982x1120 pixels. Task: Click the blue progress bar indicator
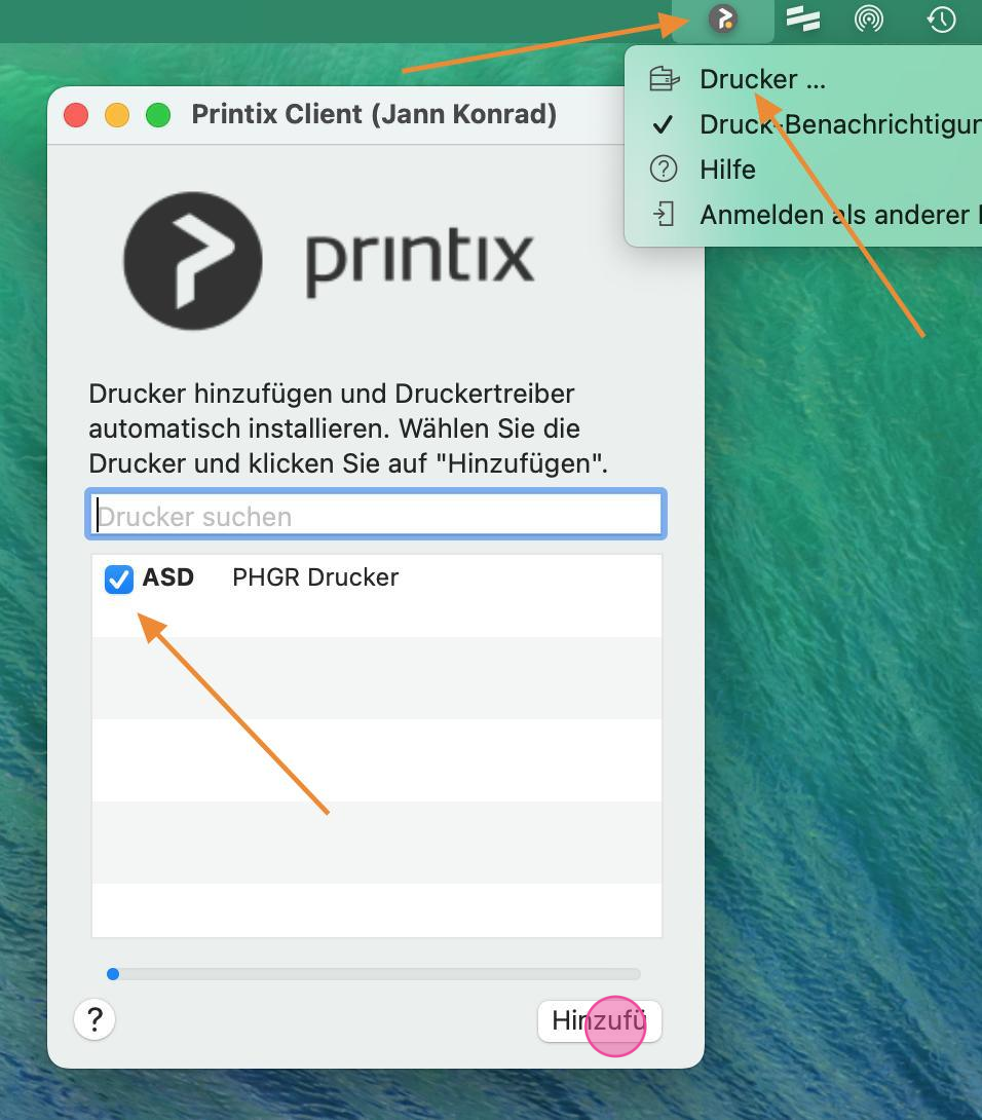(113, 974)
